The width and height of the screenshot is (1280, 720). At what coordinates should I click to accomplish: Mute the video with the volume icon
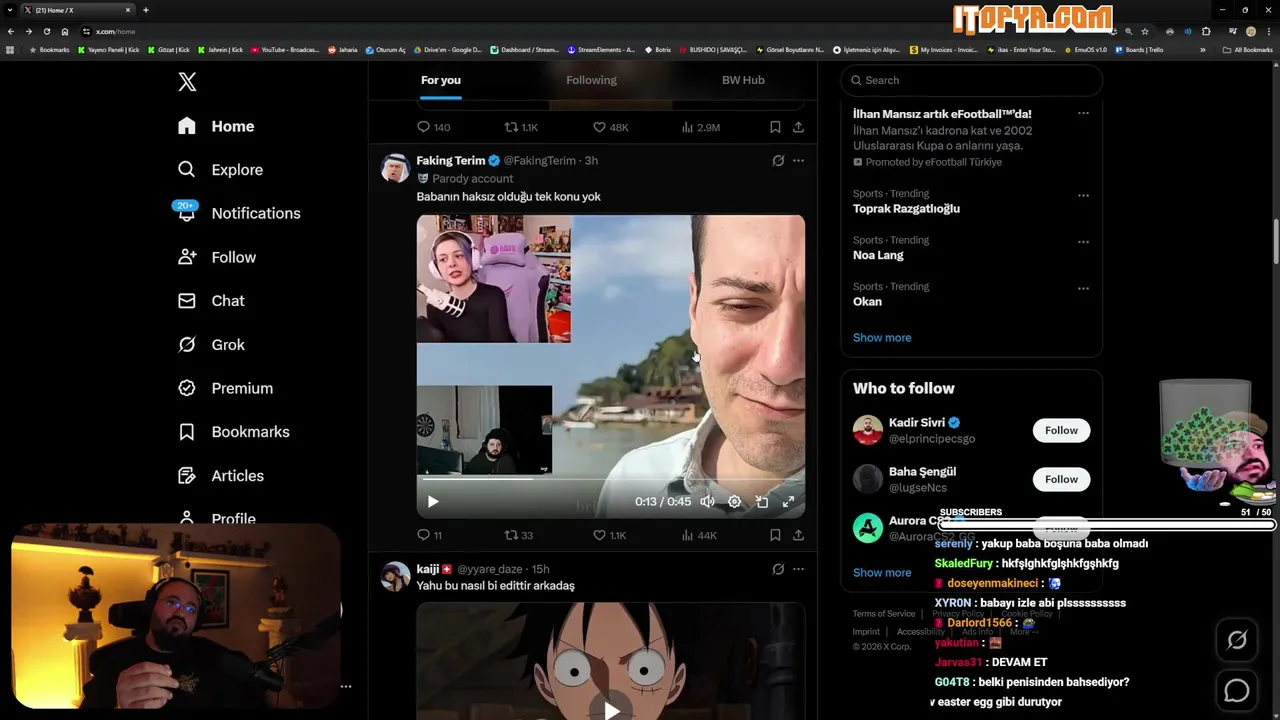point(707,502)
